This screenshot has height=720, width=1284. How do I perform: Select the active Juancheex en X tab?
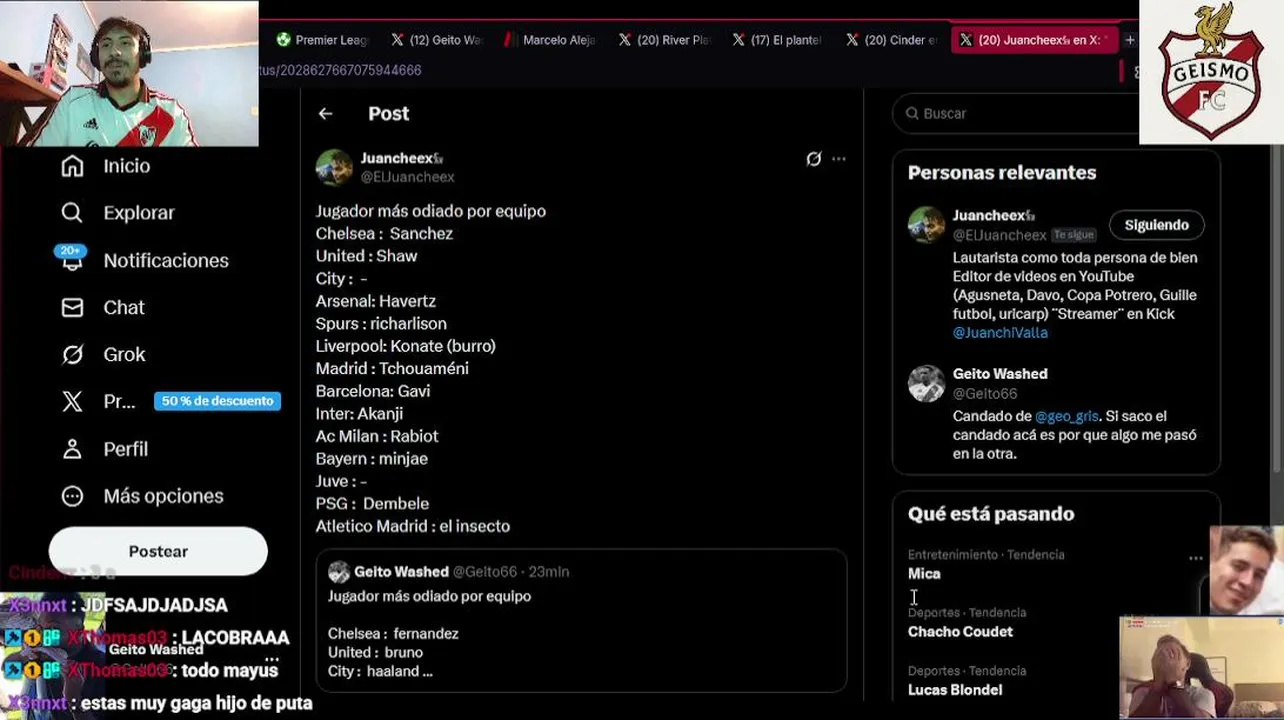(1034, 40)
